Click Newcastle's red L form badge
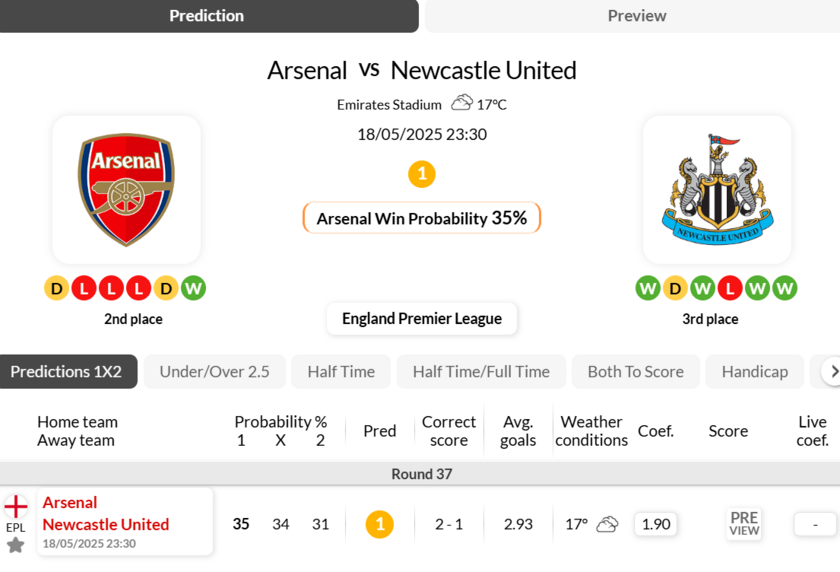 (730, 289)
